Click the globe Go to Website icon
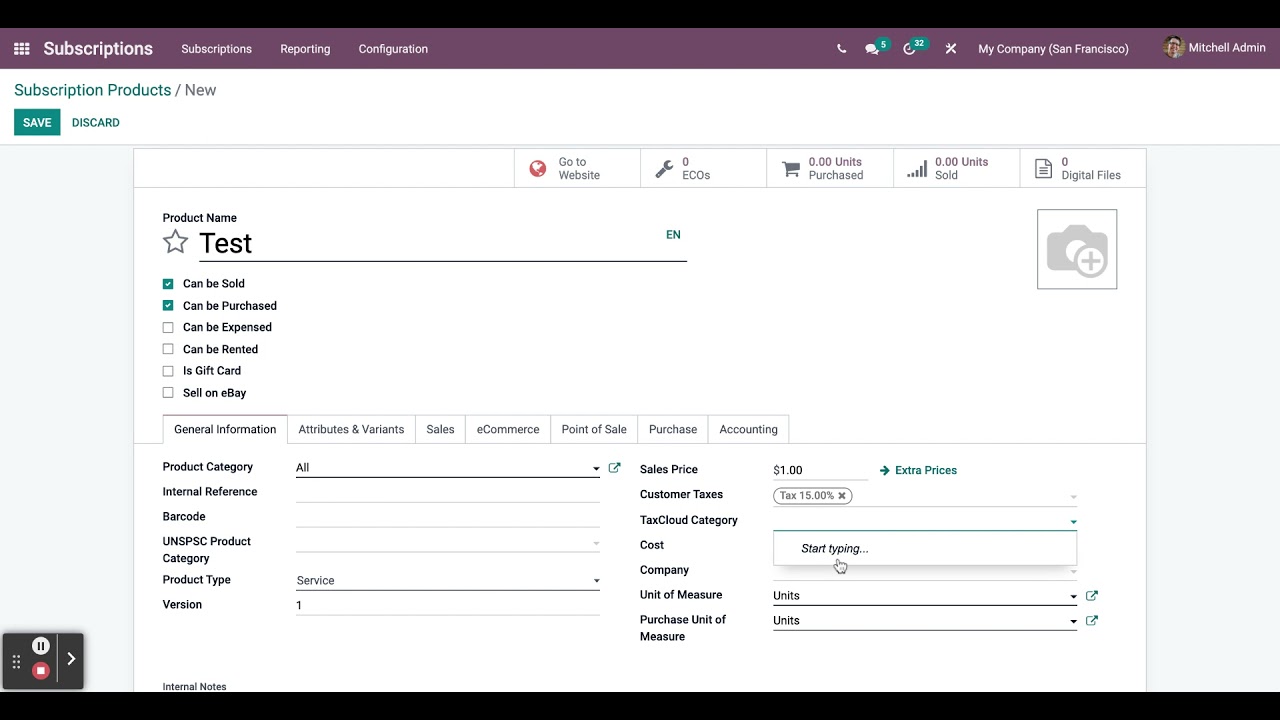The height and width of the screenshot is (720, 1280). click(538, 169)
